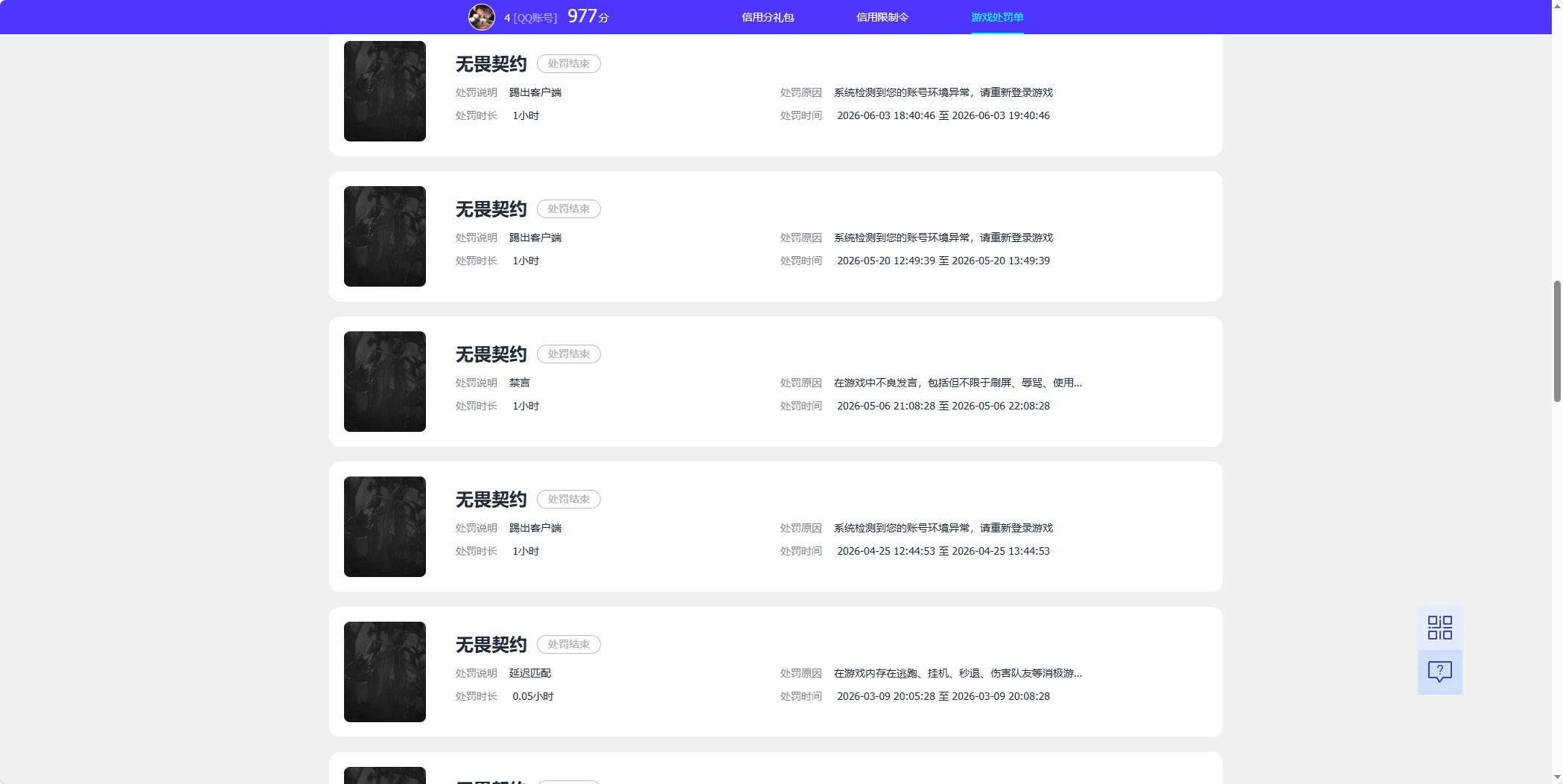Image resolution: width=1563 pixels, height=784 pixels.
Task: Click time range 2026-04-25 12:44:53 至 13:44:53
Action: click(943, 551)
